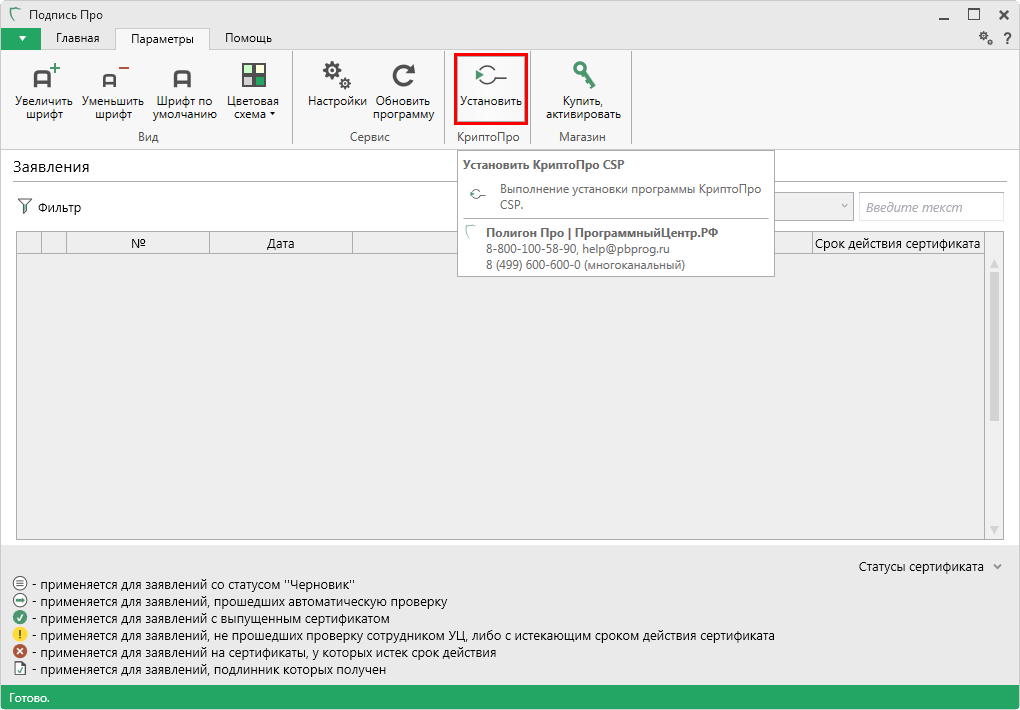Click the Увеличить шрифт ribbon button
This screenshot has height=710, width=1020.
point(44,90)
